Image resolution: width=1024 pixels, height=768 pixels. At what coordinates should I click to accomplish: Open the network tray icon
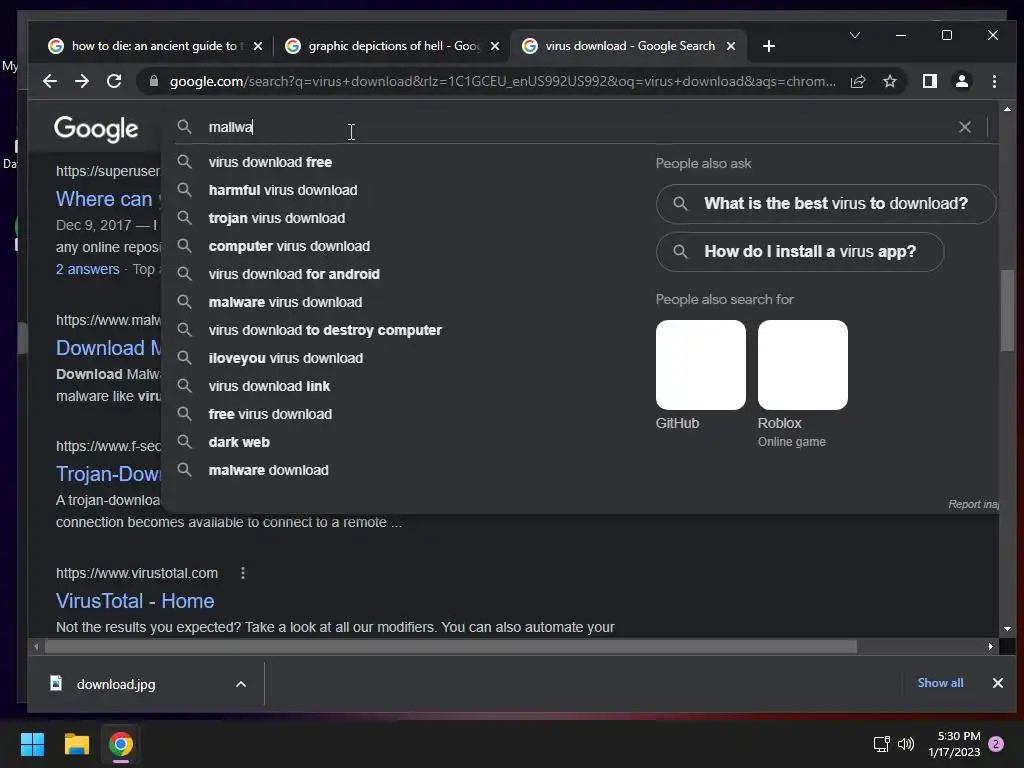[x=882, y=744]
